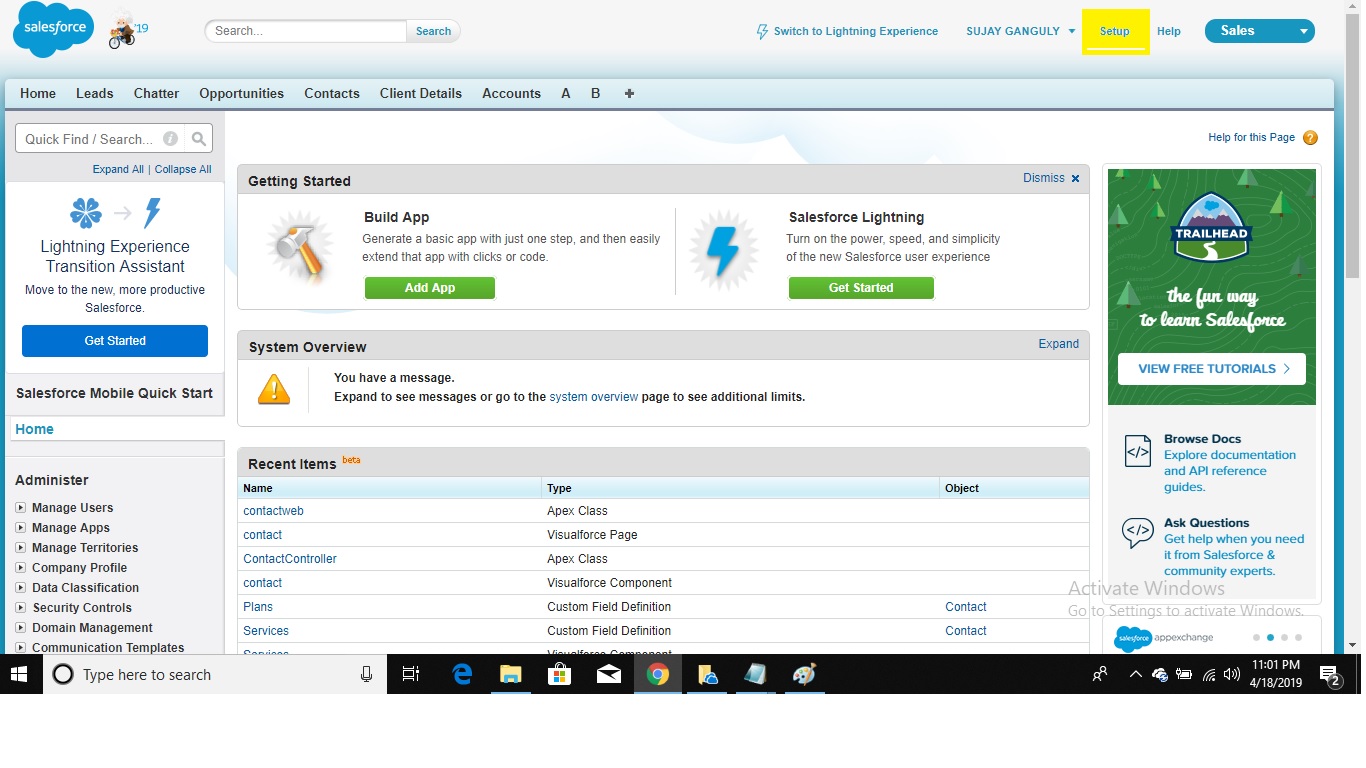Viewport: 1366px width, 768px height.
Task: Click the Browse Docs code icon
Action: pyautogui.click(x=1138, y=452)
